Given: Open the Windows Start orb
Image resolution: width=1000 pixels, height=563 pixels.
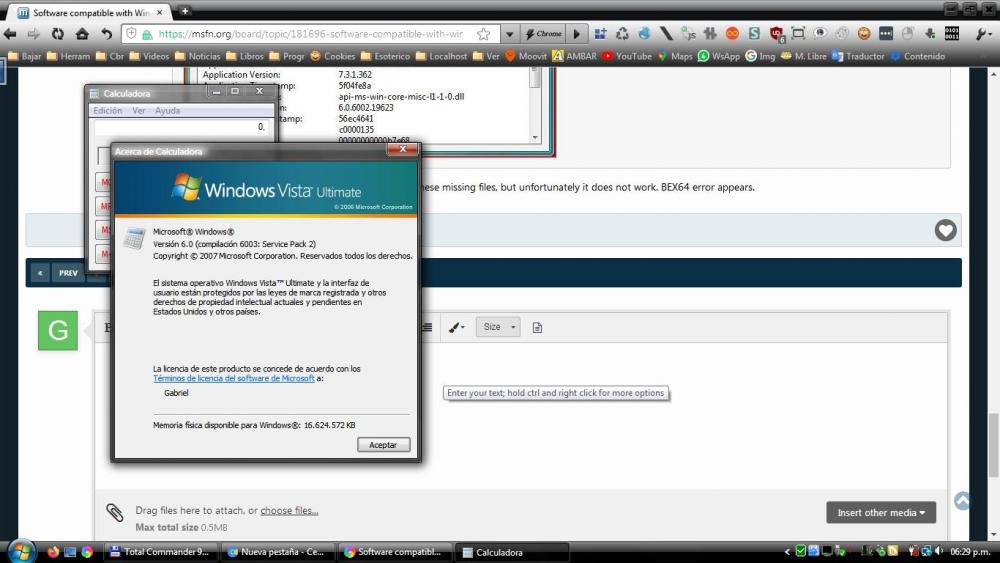Looking at the screenshot, I should pyautogui.click(x=21, y=552).
